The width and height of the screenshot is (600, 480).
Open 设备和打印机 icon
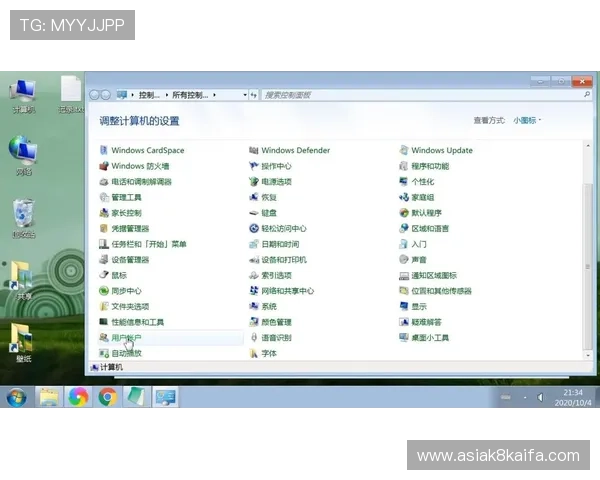click(253, 260)
